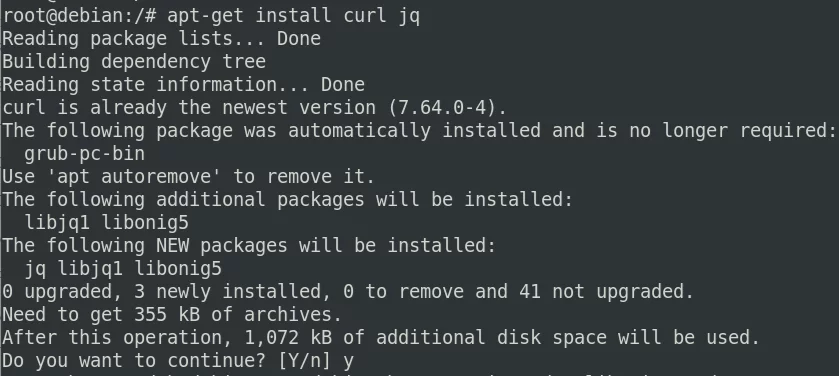Click libjq1 in the additional packages line
The image size is (839, 376).
[x=57, y=223]
